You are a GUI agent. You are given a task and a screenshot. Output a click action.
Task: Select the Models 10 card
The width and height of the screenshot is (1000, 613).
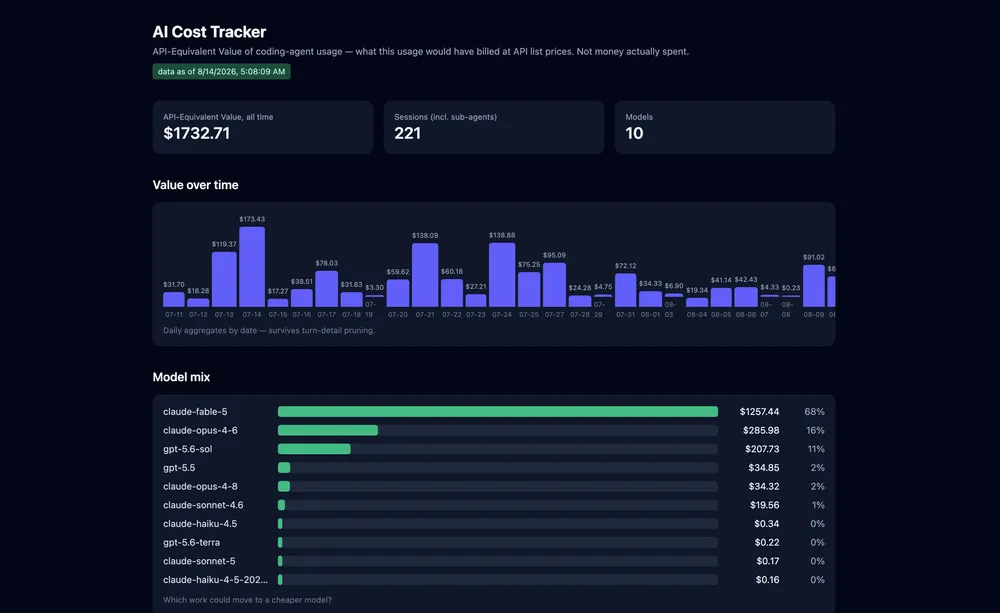click(x=724, y=127)
